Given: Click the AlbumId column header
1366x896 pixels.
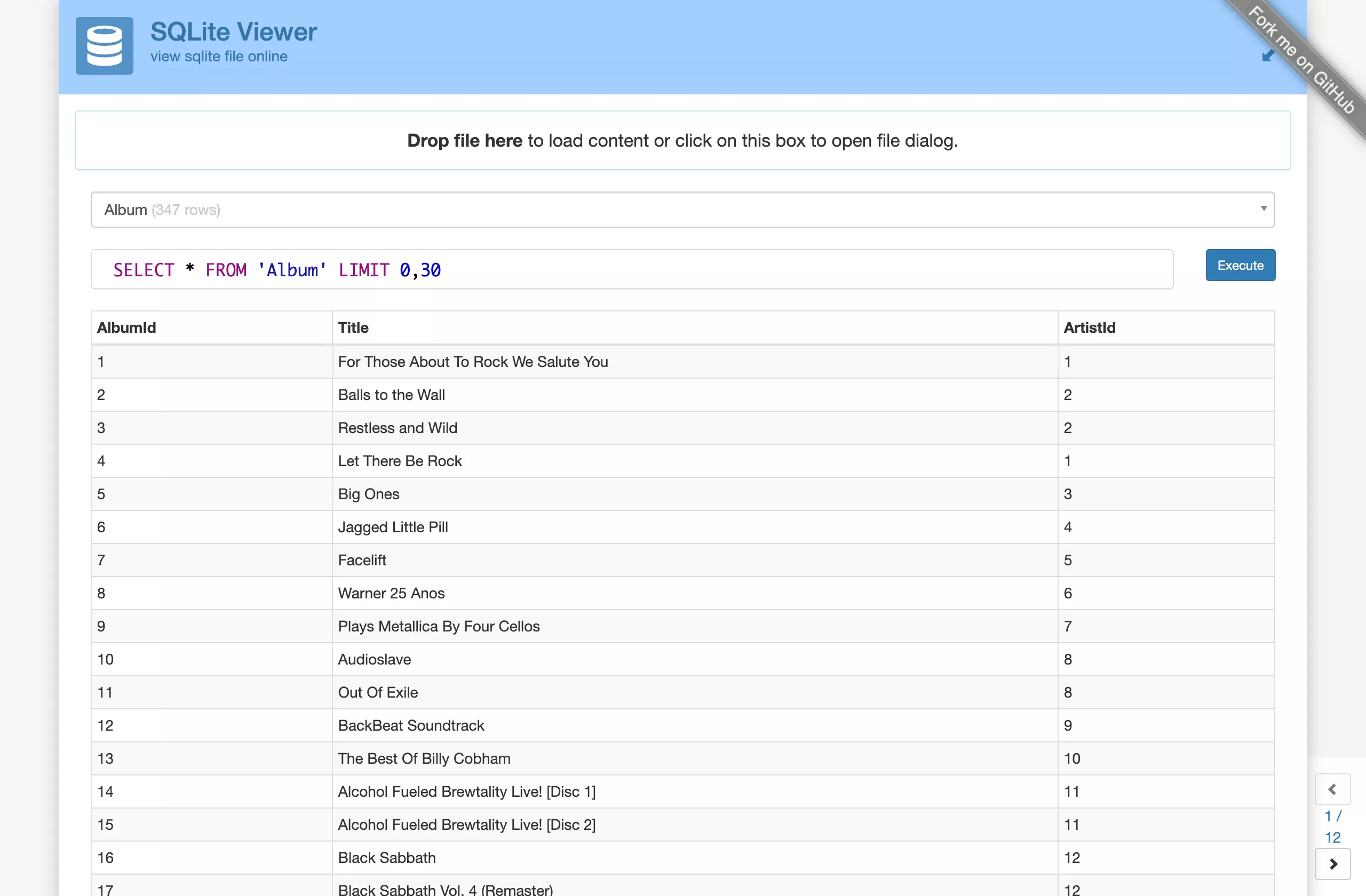Looking at the screenshot, I should pos(211,327).
